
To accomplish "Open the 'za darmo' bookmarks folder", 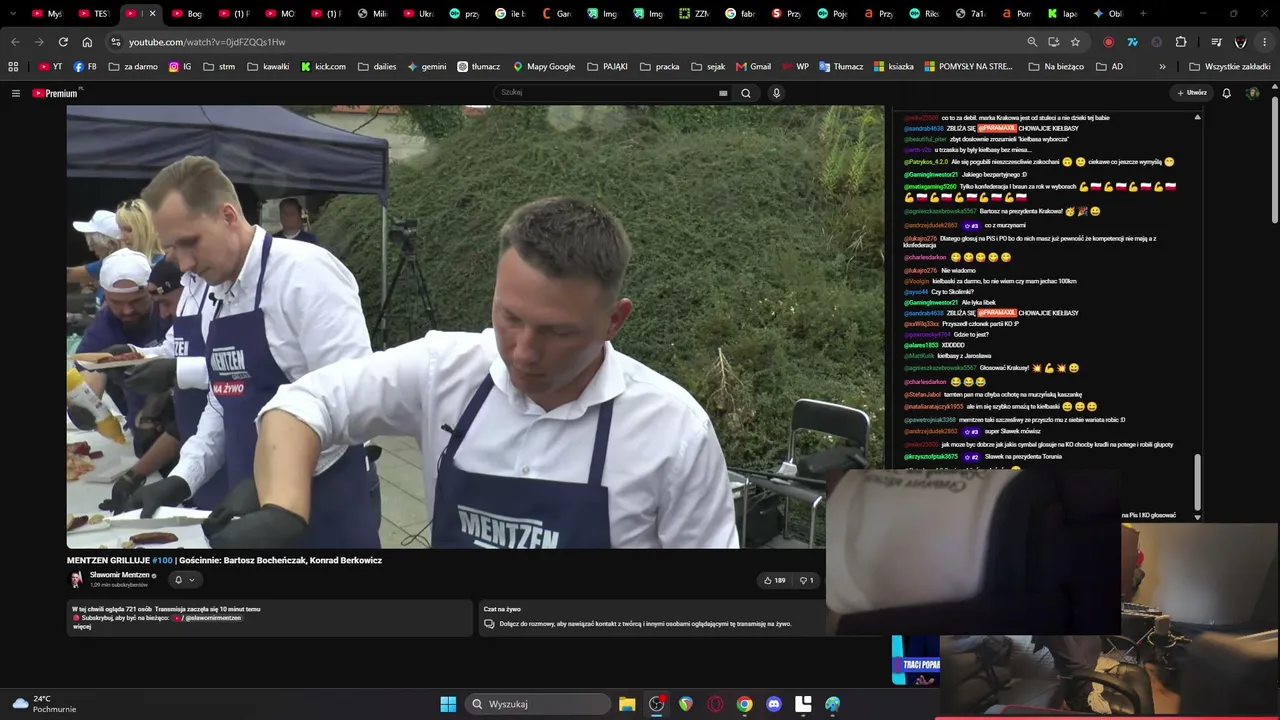I will 133,67.
